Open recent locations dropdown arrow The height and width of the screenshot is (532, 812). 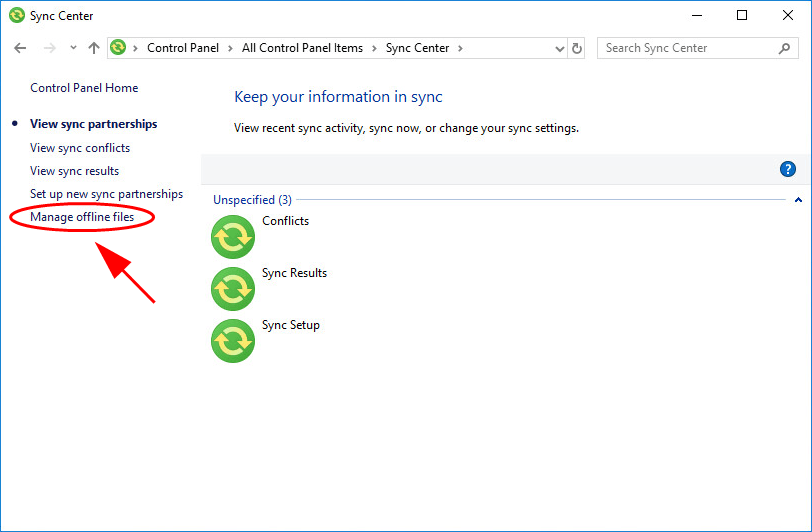tap(73, 48)
